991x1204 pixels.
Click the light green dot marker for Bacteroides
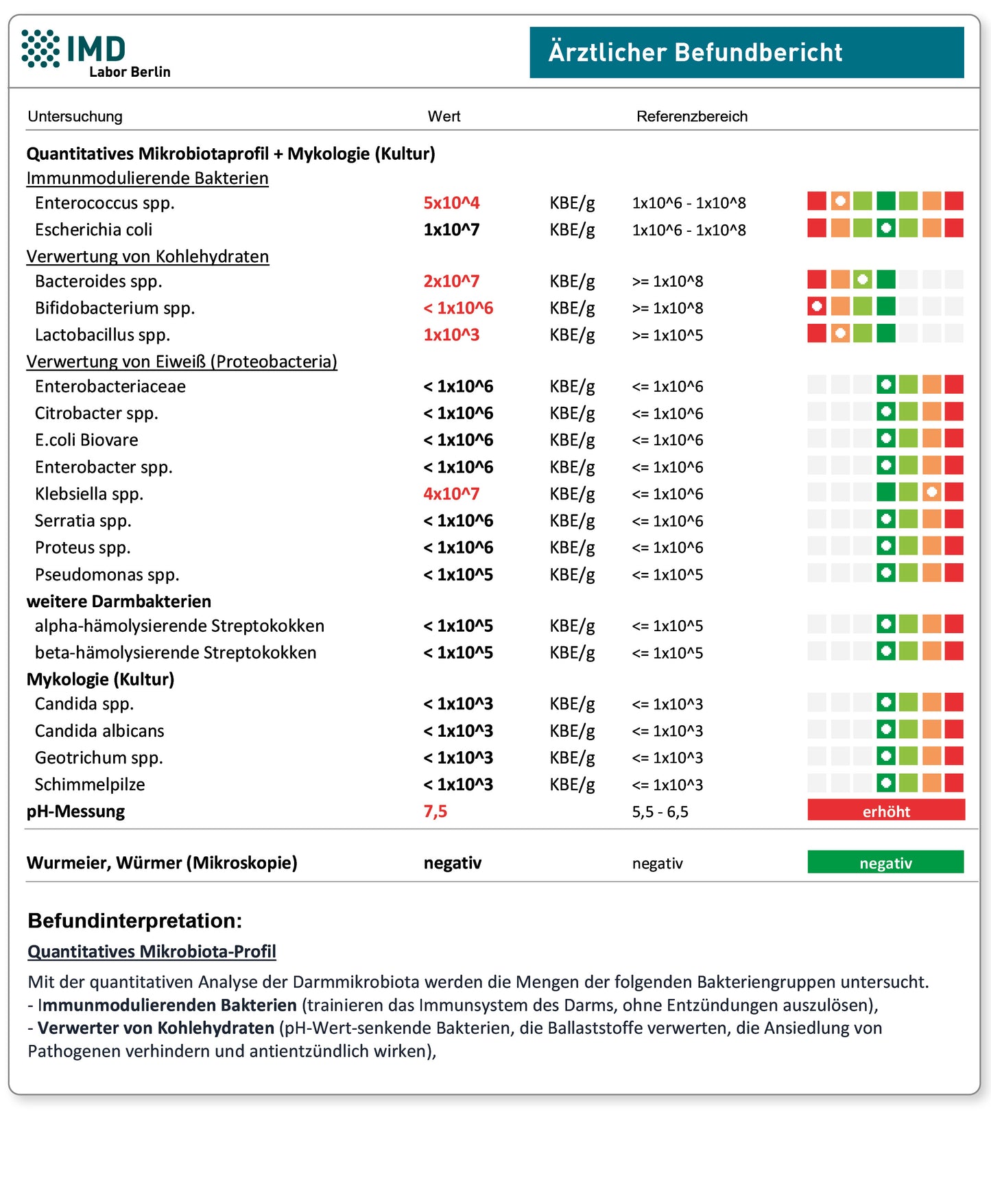863,279
